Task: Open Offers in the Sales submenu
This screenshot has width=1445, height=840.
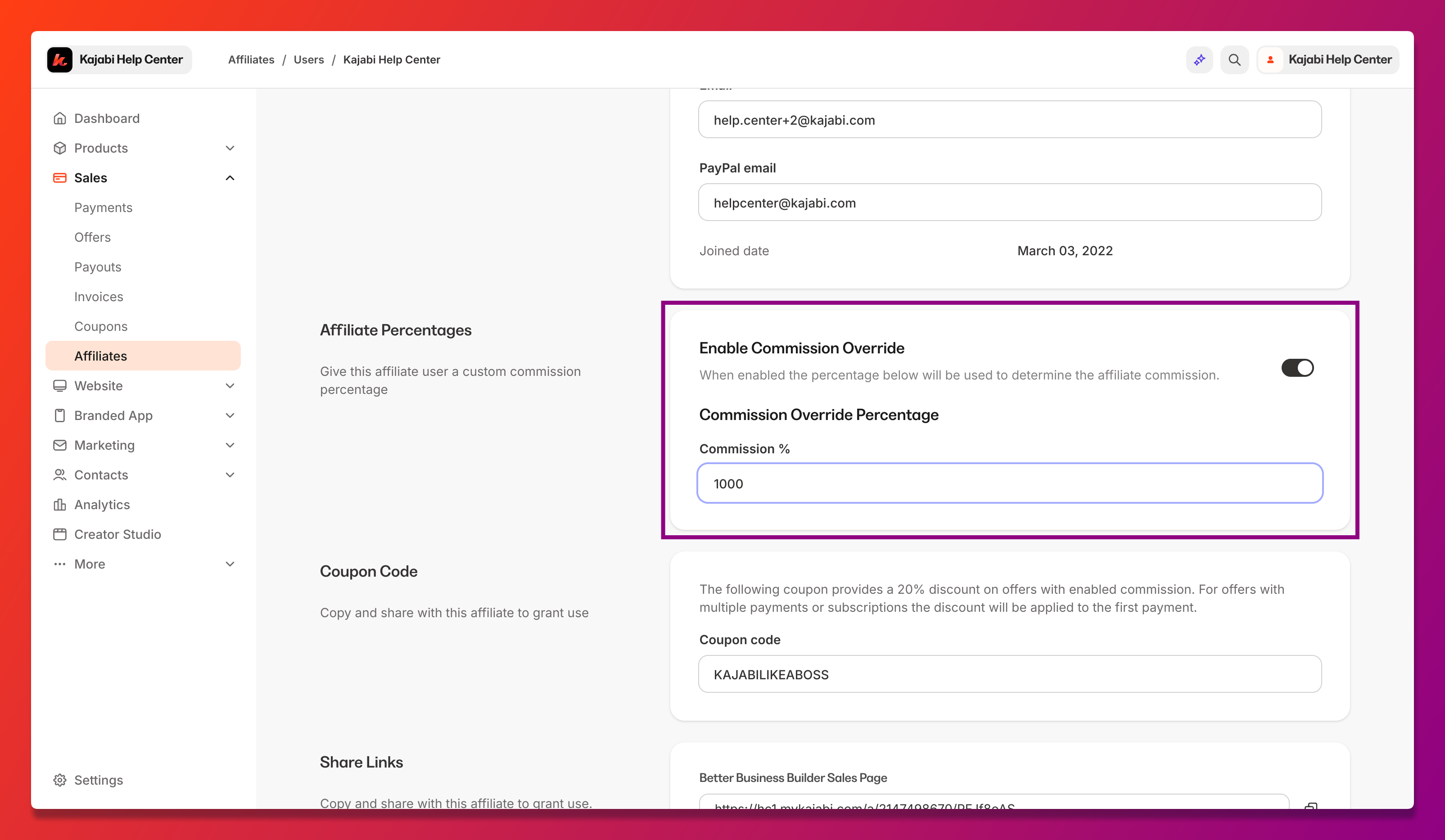Action: point(92,237)
